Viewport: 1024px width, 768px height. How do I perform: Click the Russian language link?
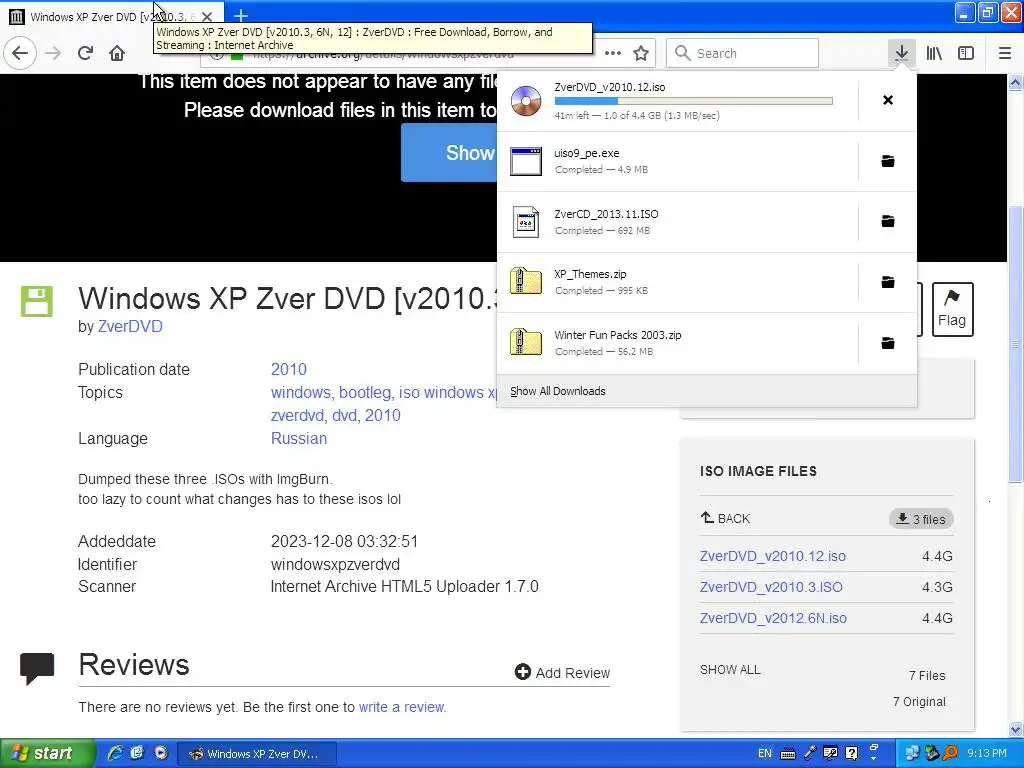[x=298, y=438]
